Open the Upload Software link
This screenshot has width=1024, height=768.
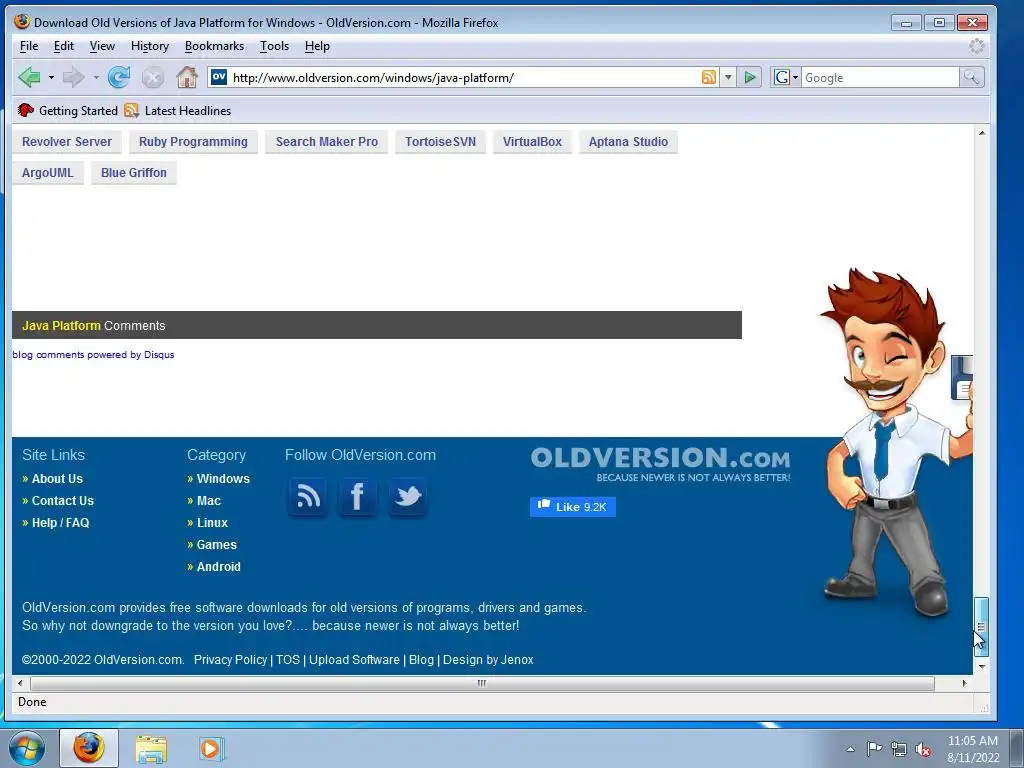coord(354,660)
